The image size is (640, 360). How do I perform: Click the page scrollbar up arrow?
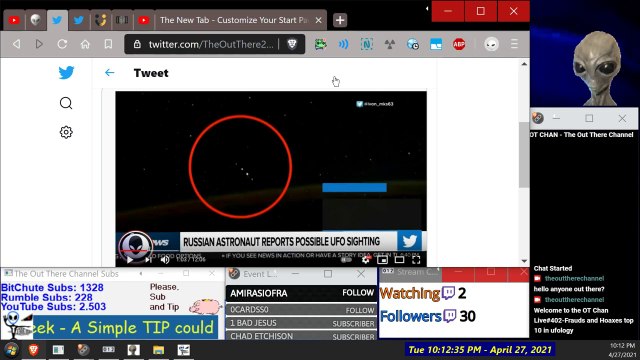[524, 64]
